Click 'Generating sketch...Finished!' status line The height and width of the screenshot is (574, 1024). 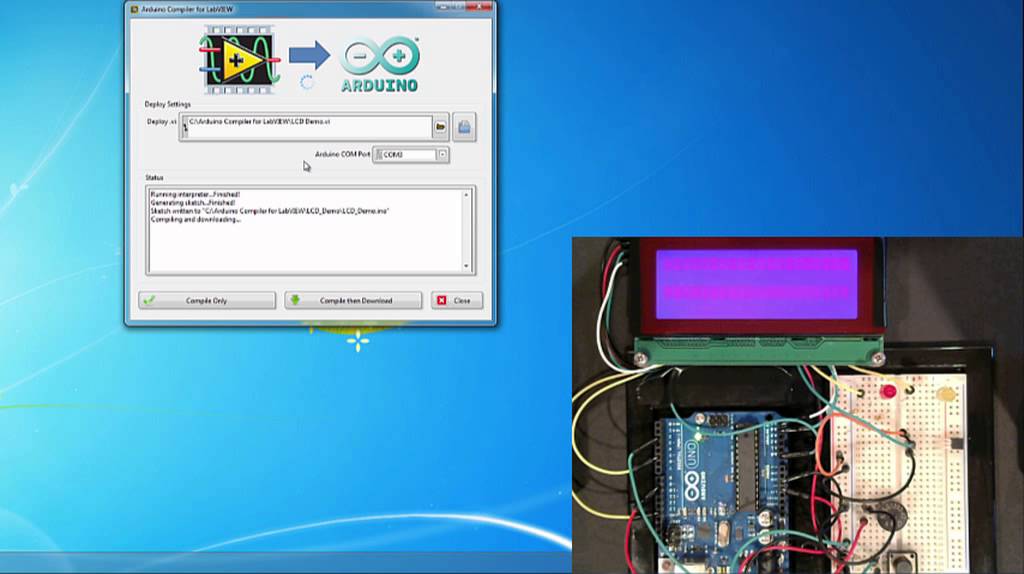click(x=193, y=203)
